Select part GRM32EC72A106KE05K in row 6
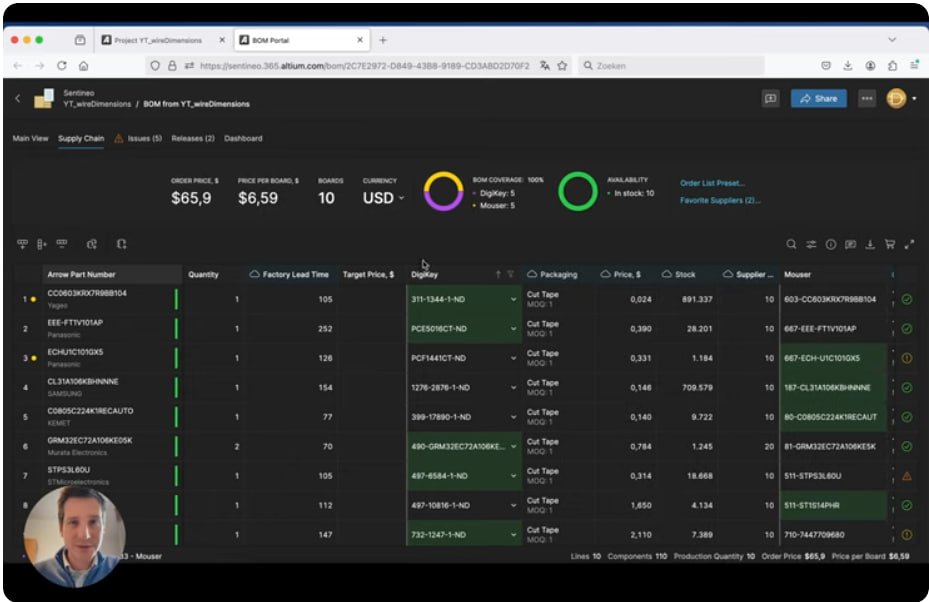Image resolution: width=929 pixels, height=602 pixels. click(x=89, y=440)
